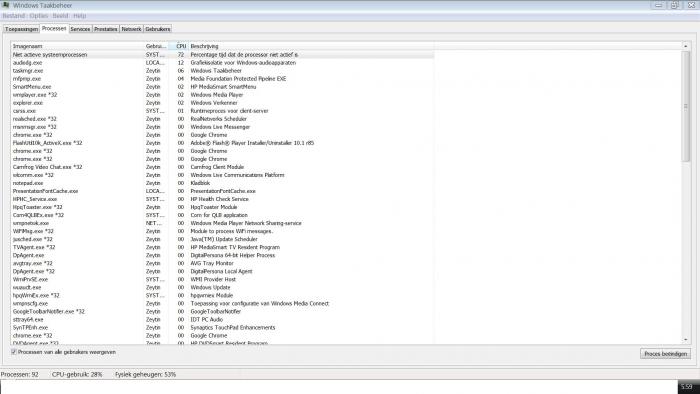This screenshot has height=394, width=700.
Task: Switch to the Netwerk tab
Action: pyautogui.click(x=131, y=29)
